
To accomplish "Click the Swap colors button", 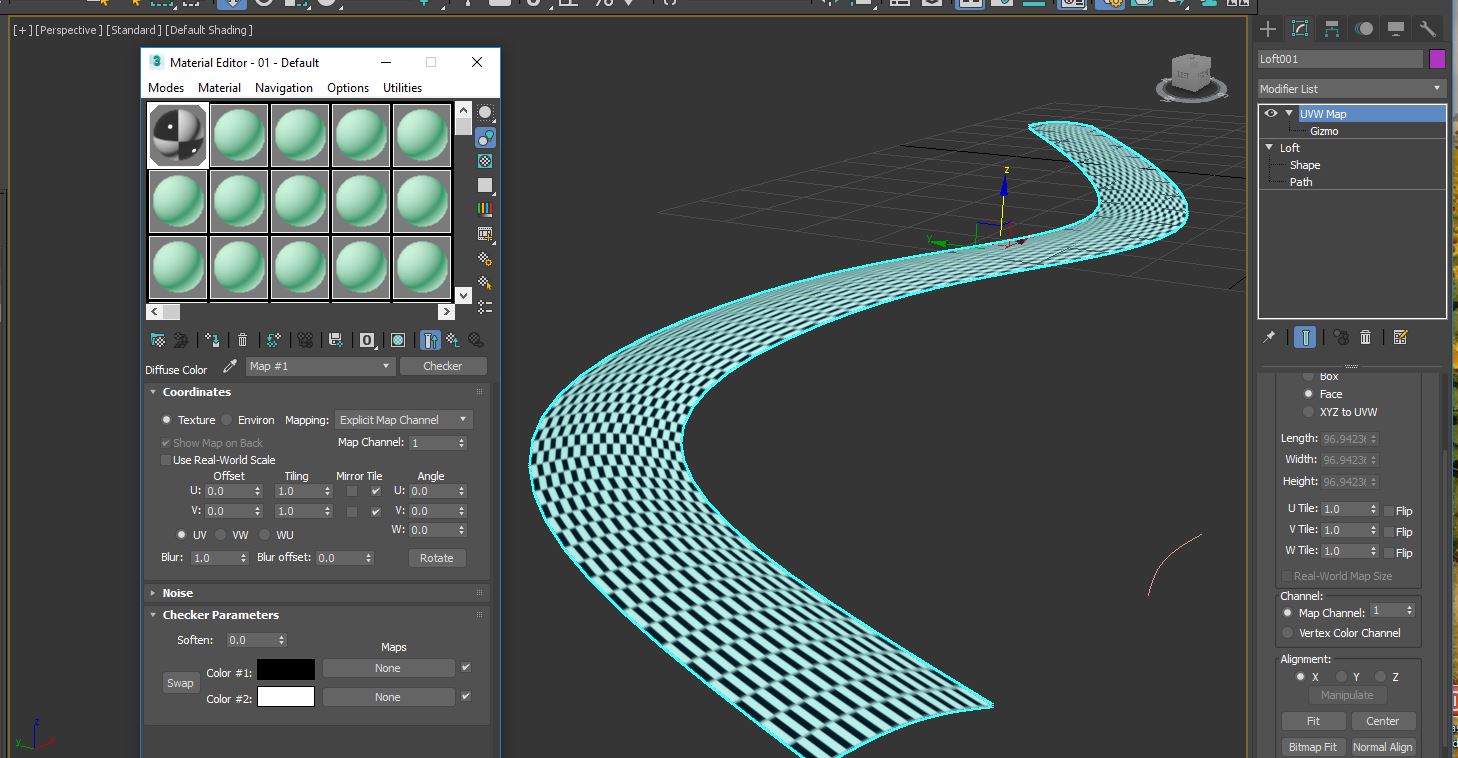I will point(180,683).
